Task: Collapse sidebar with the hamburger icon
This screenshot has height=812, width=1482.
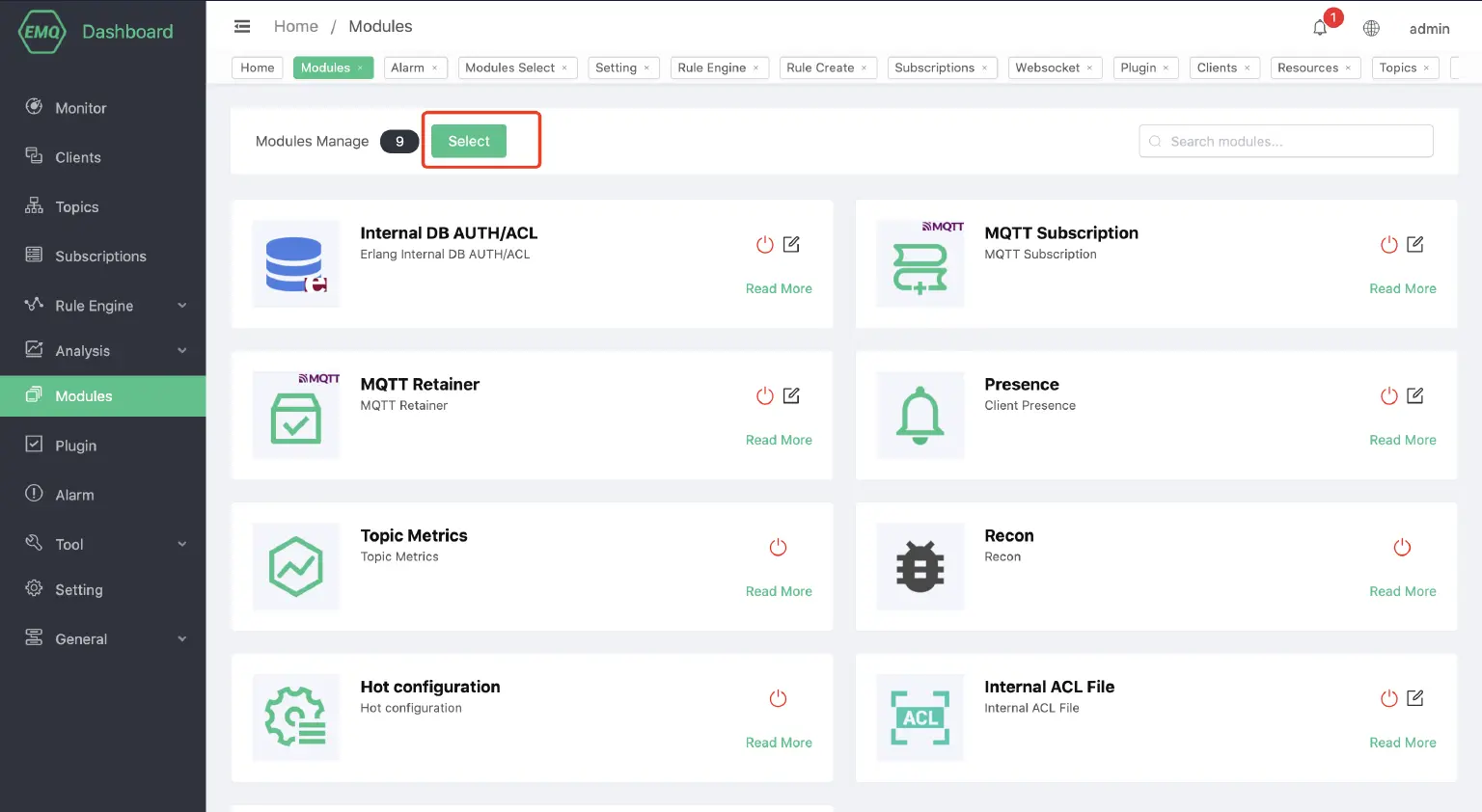Action: click(x=242, y=26)
